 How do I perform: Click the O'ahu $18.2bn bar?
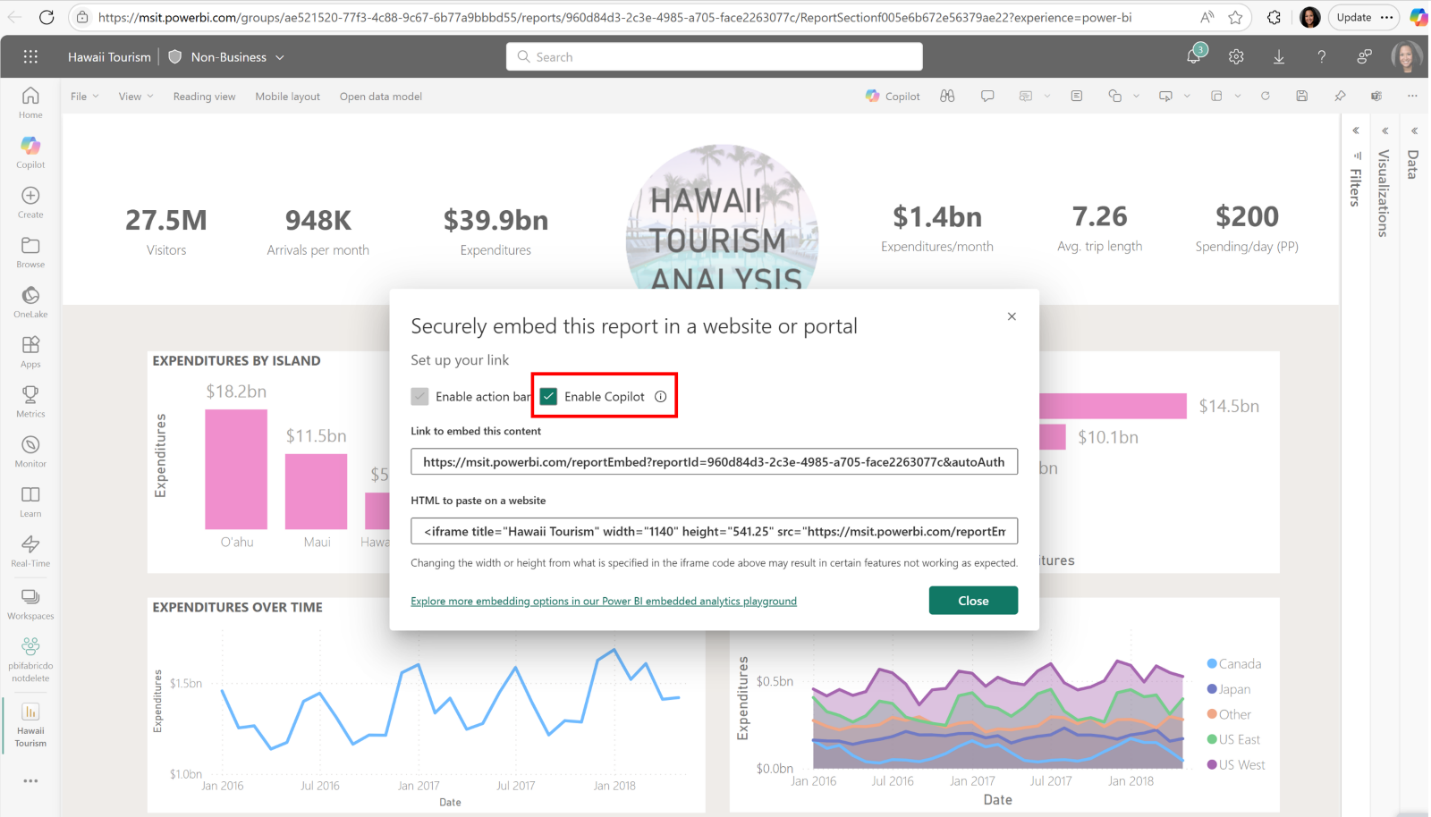pyautogui.click(x=236, y=469)
